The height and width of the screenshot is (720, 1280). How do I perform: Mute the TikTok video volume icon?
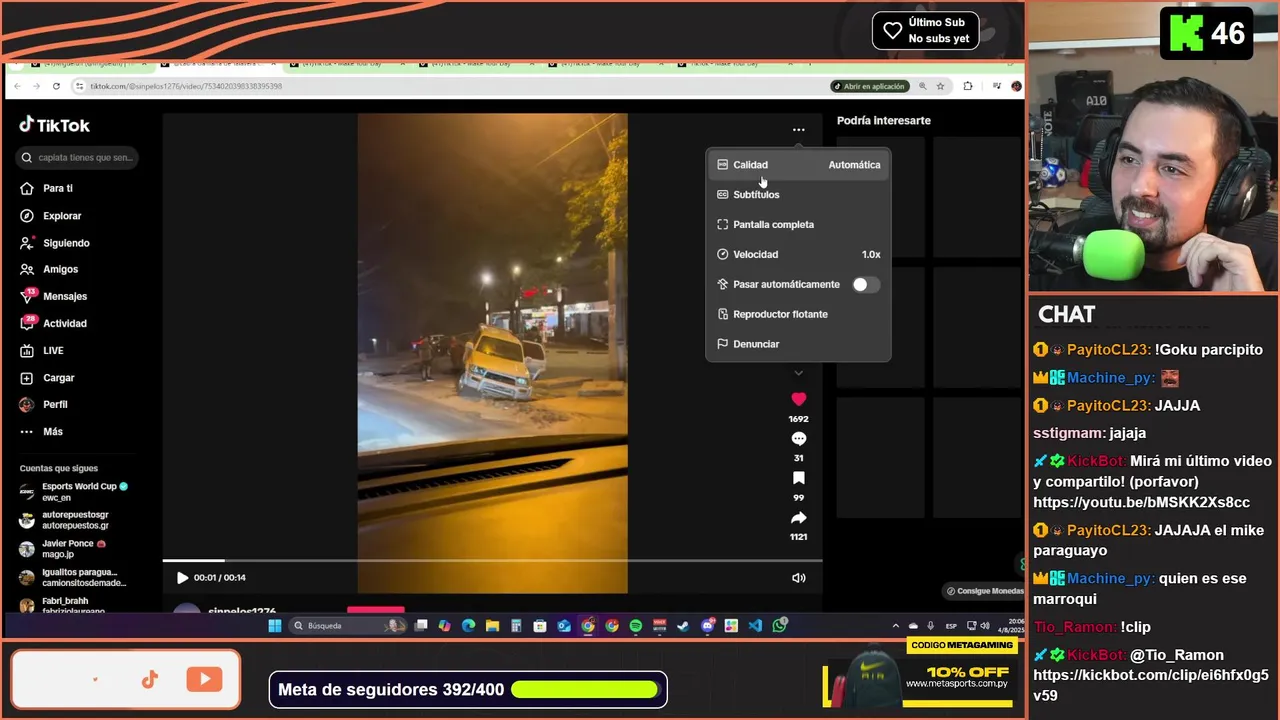coord(798,578)
